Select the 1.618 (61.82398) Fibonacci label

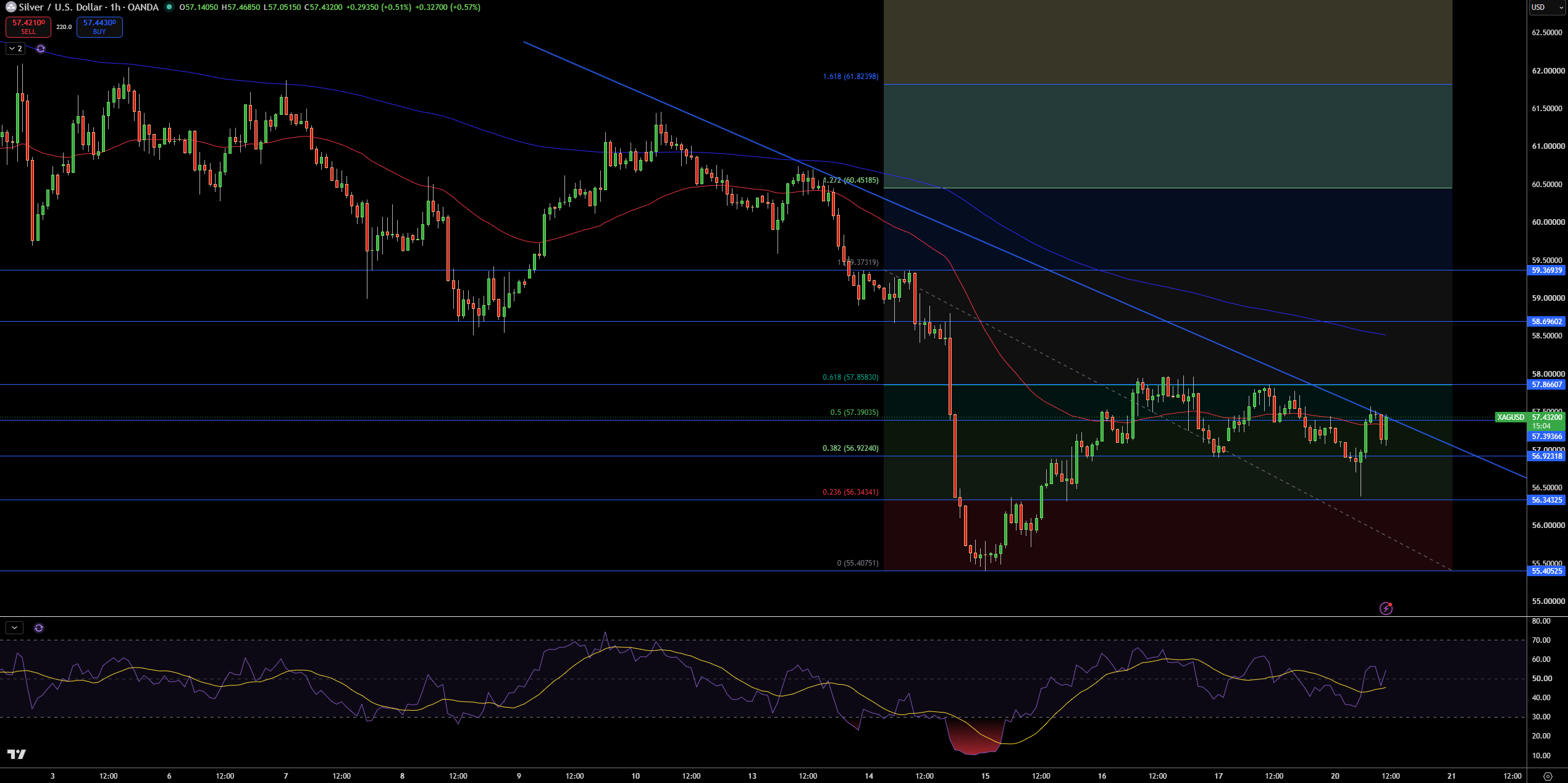tap(850, 77)
